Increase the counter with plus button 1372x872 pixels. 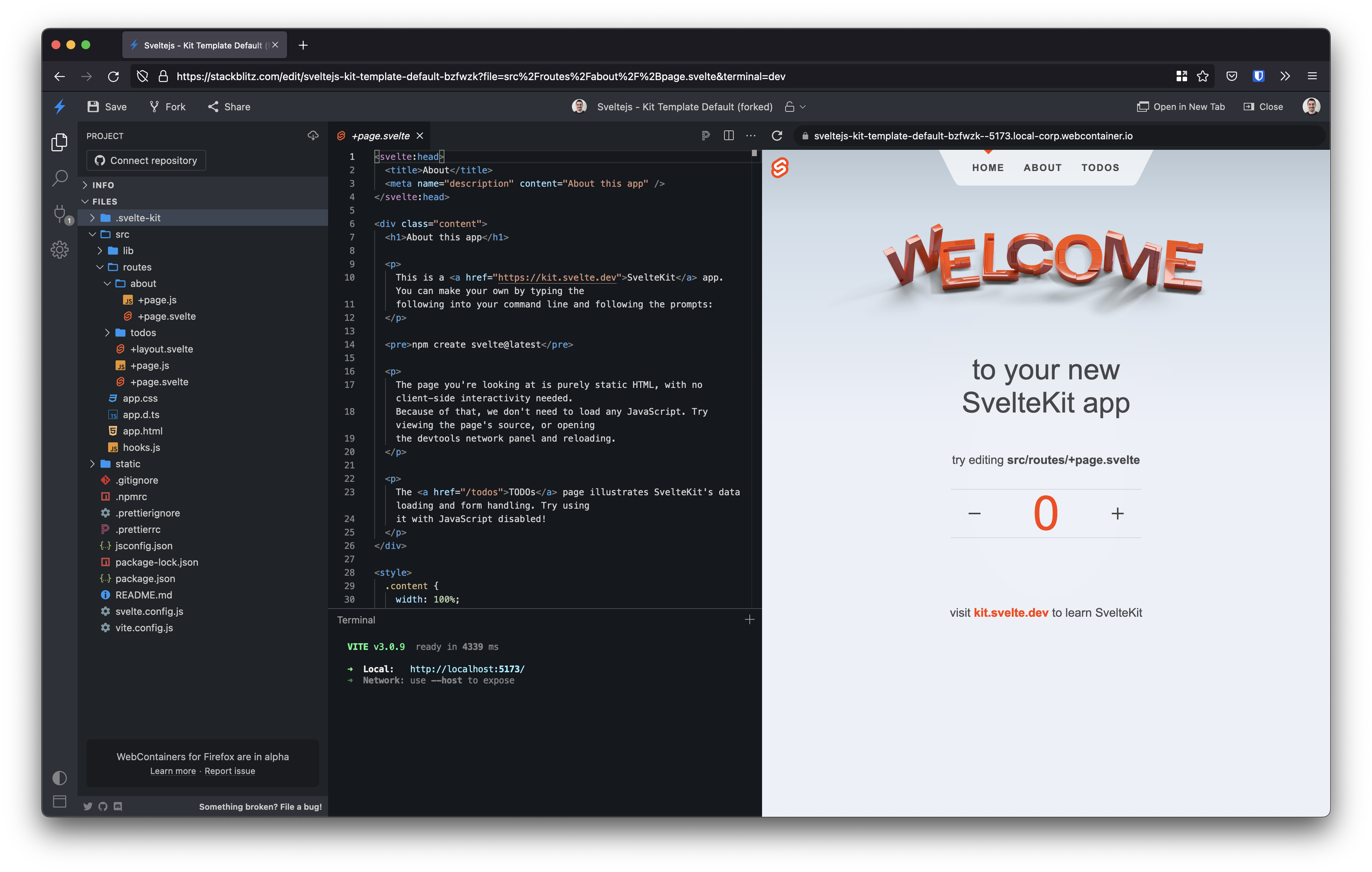1117,514
